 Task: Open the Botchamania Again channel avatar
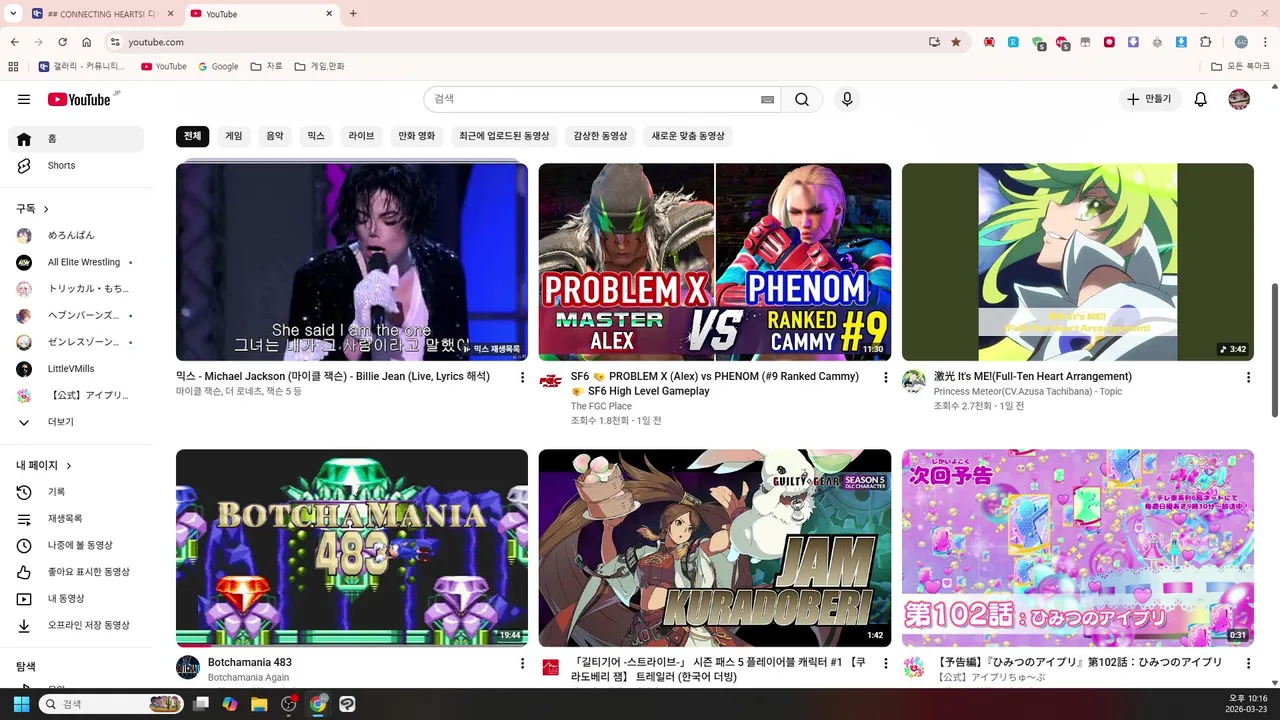point(188,667)
